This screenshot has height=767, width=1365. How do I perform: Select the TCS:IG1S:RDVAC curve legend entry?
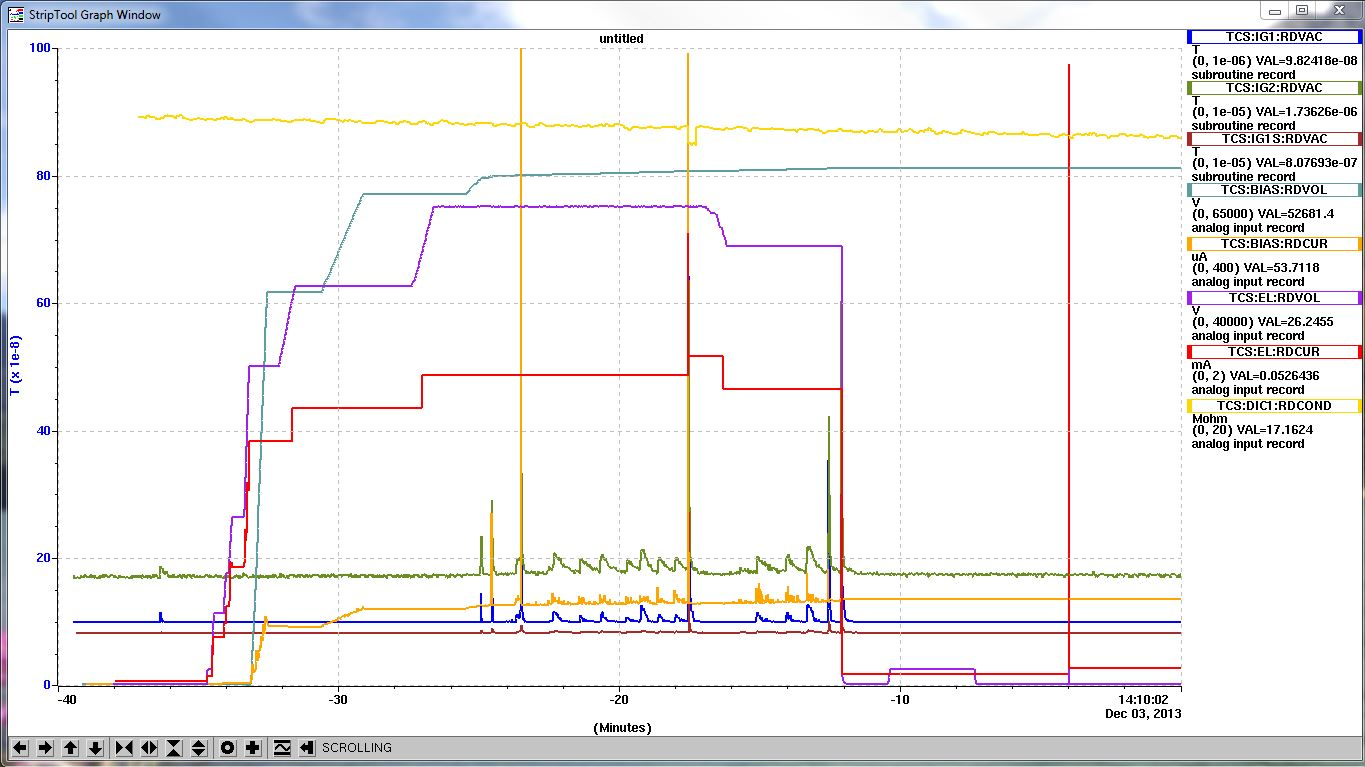click(x=1274, y=139)
